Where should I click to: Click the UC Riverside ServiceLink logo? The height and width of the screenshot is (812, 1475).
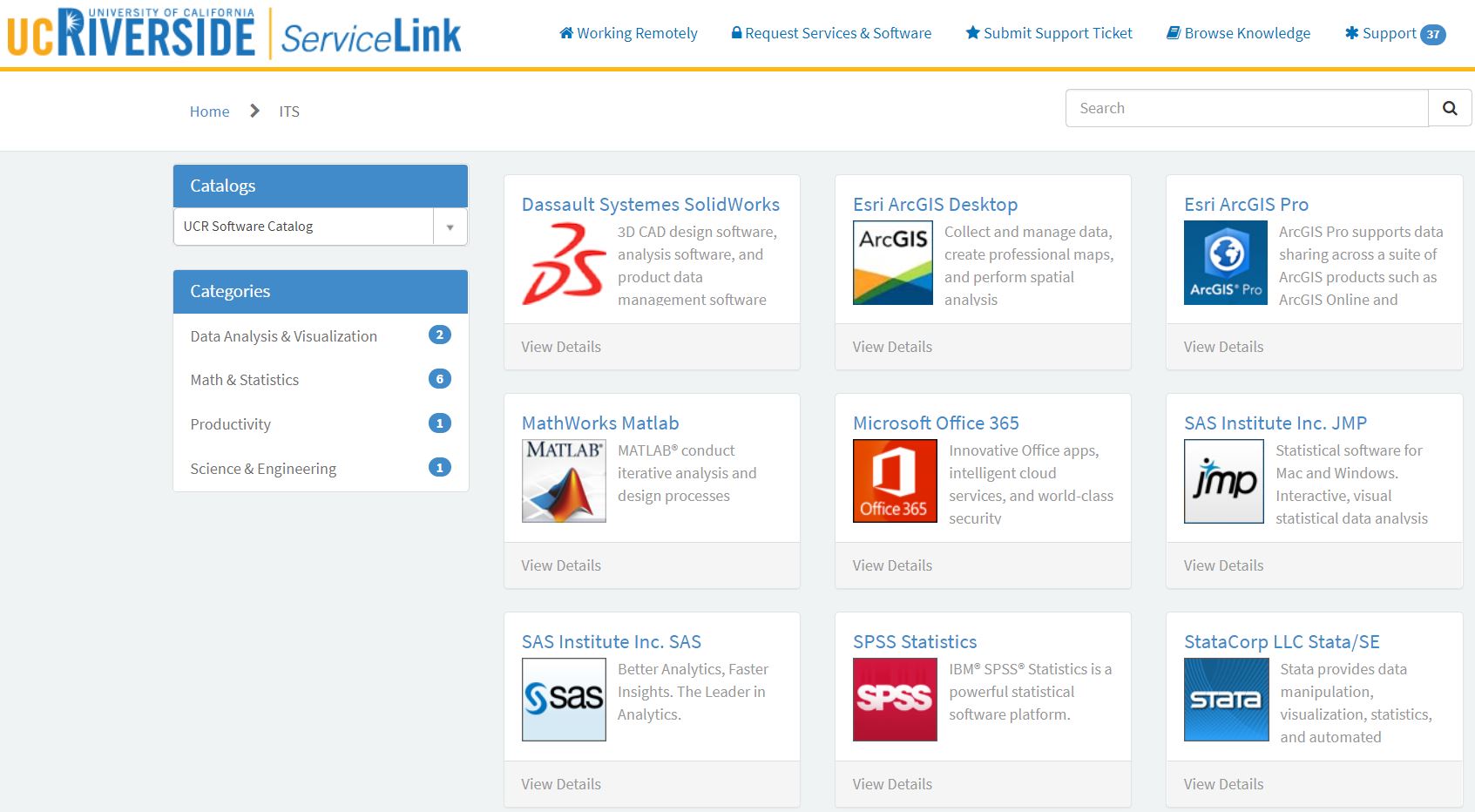pos(233,35)
